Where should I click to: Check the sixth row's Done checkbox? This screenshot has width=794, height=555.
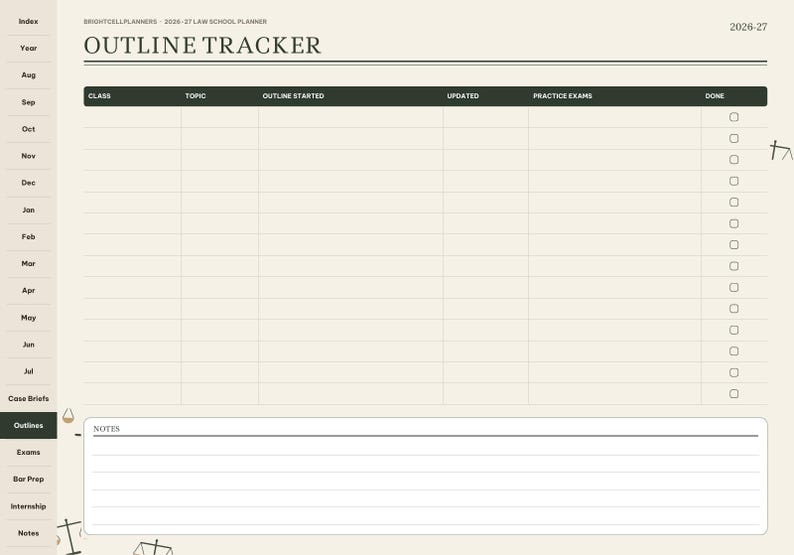pos(734,223)
